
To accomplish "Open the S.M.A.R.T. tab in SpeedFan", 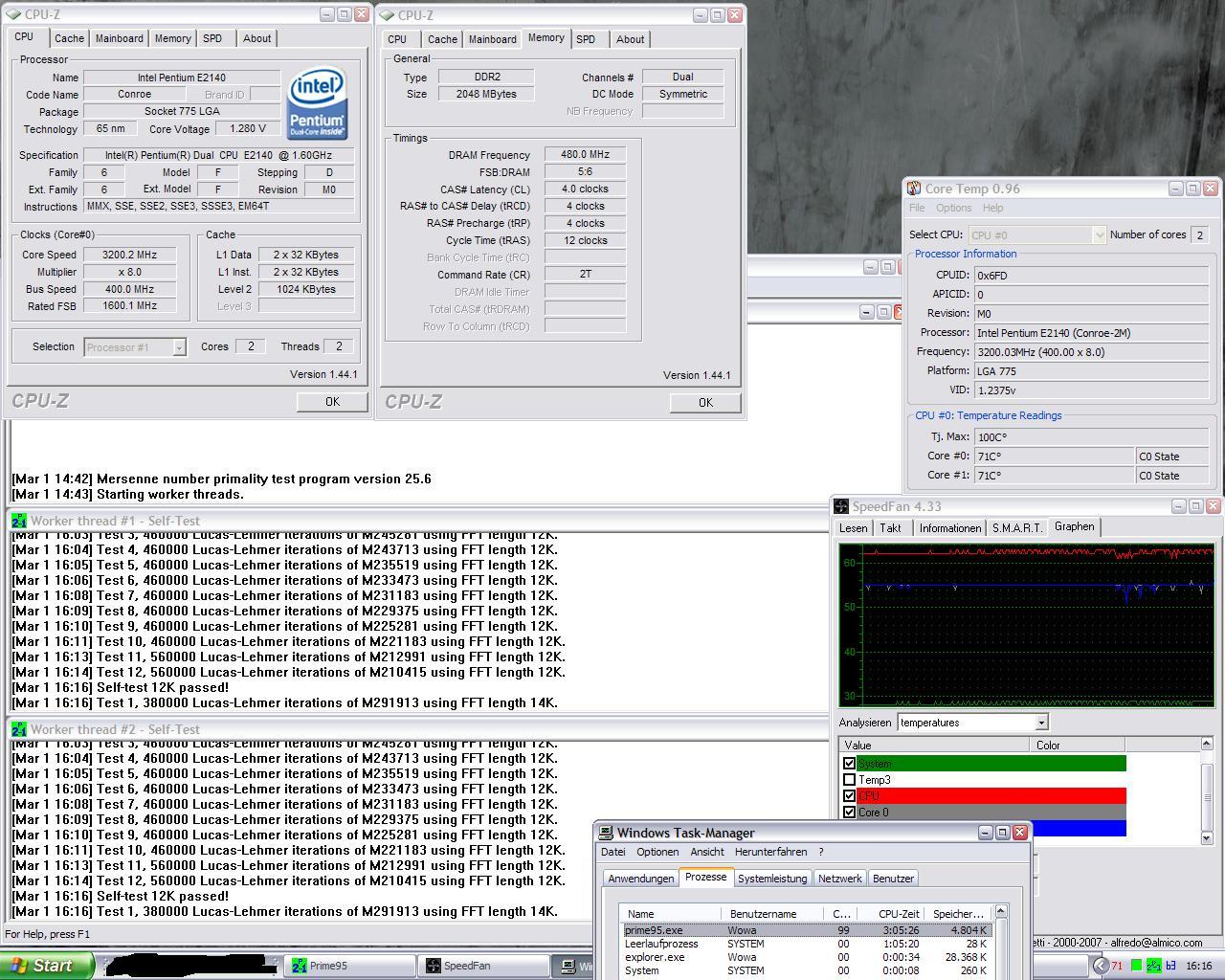I will pyautogui.click(x=1017, y=528).
